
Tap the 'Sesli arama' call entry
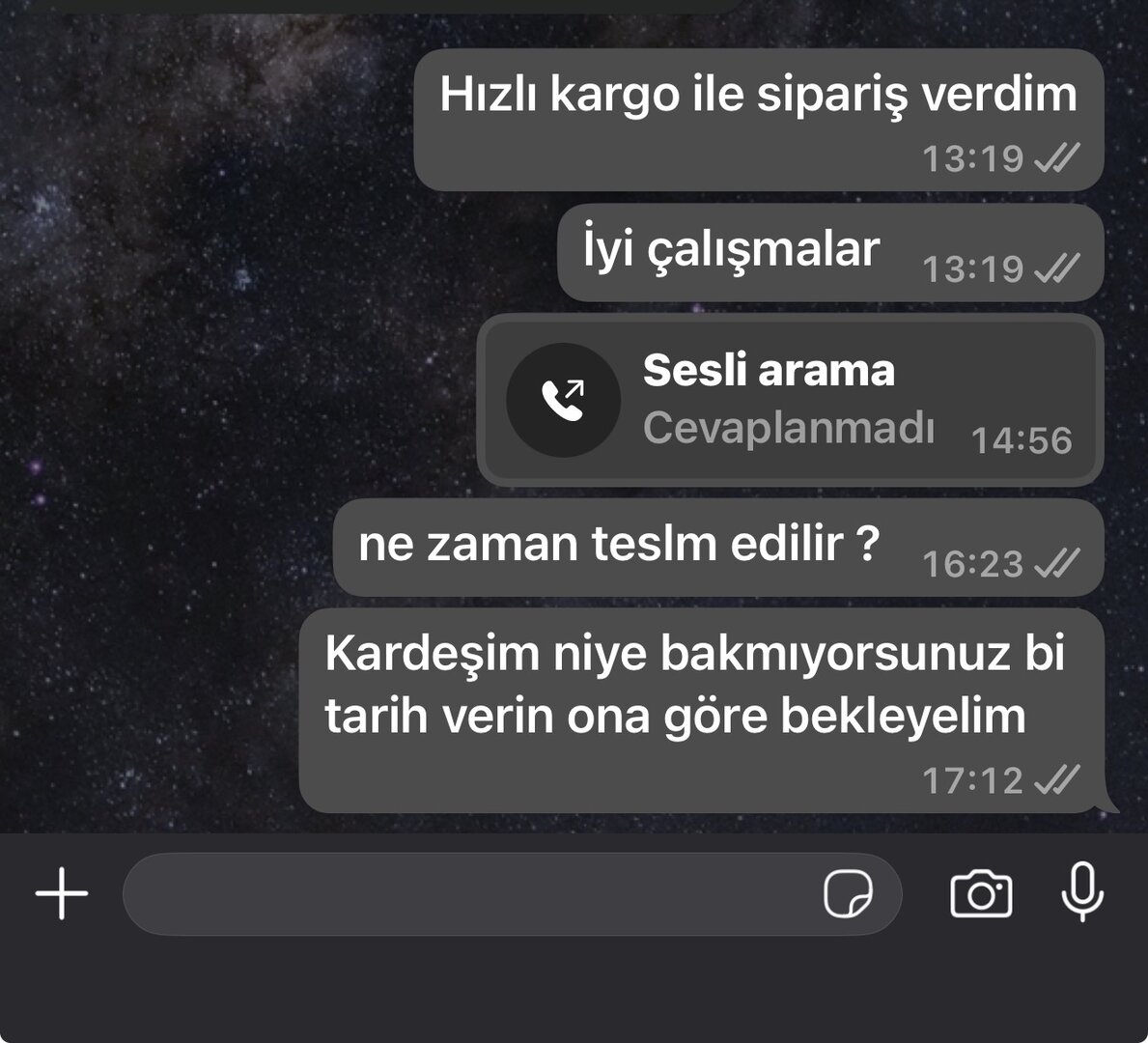(790, 400)
